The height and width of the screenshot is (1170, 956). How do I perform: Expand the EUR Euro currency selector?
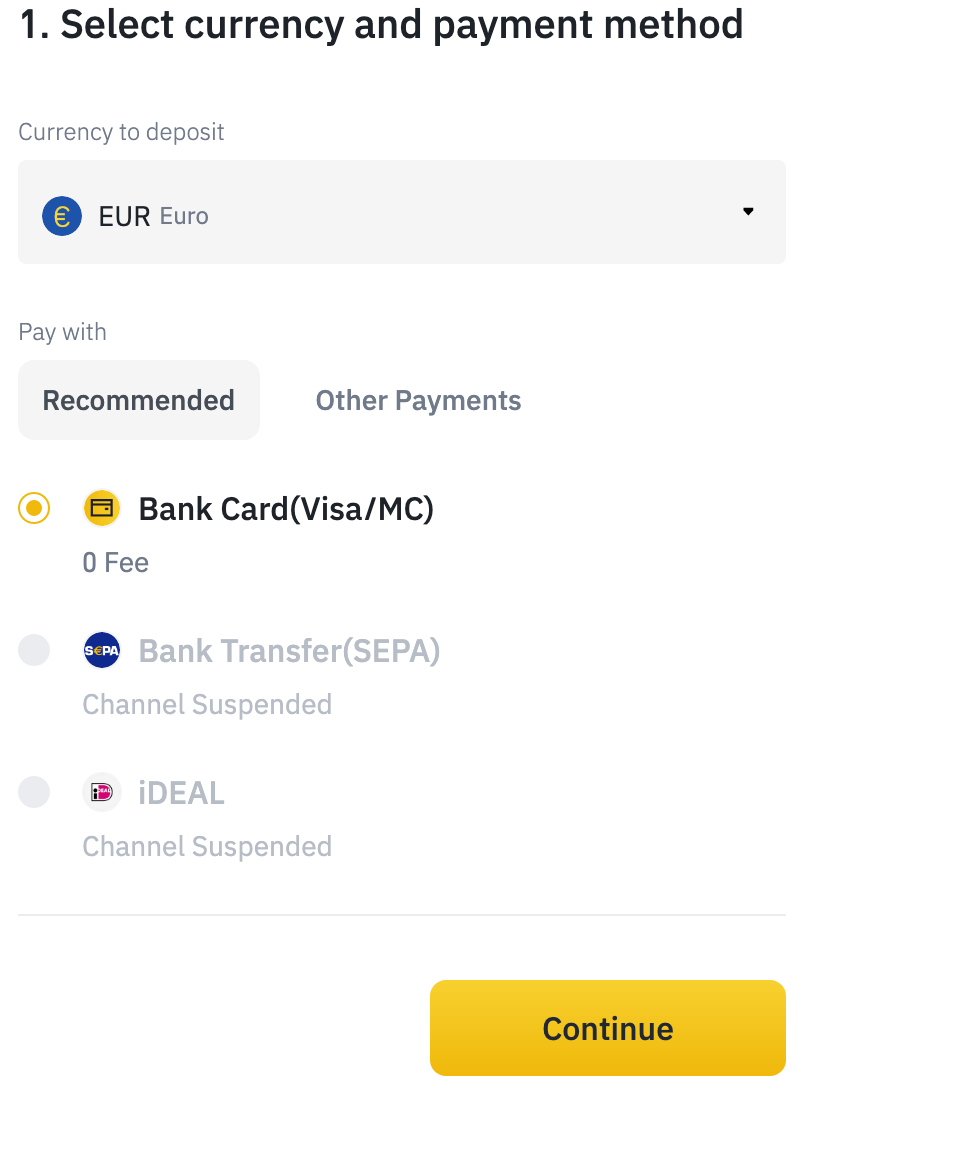click(402, 212)
